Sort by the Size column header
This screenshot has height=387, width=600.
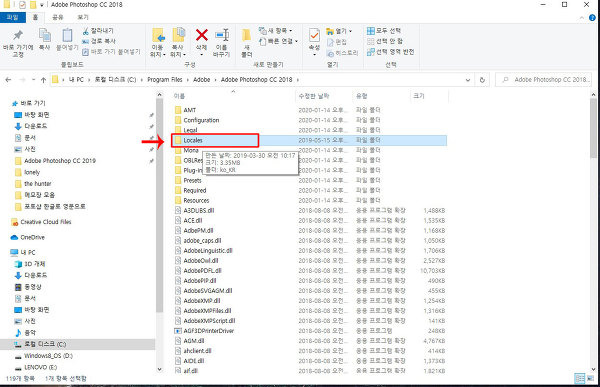pyautogui.click(x=429, y=96)
